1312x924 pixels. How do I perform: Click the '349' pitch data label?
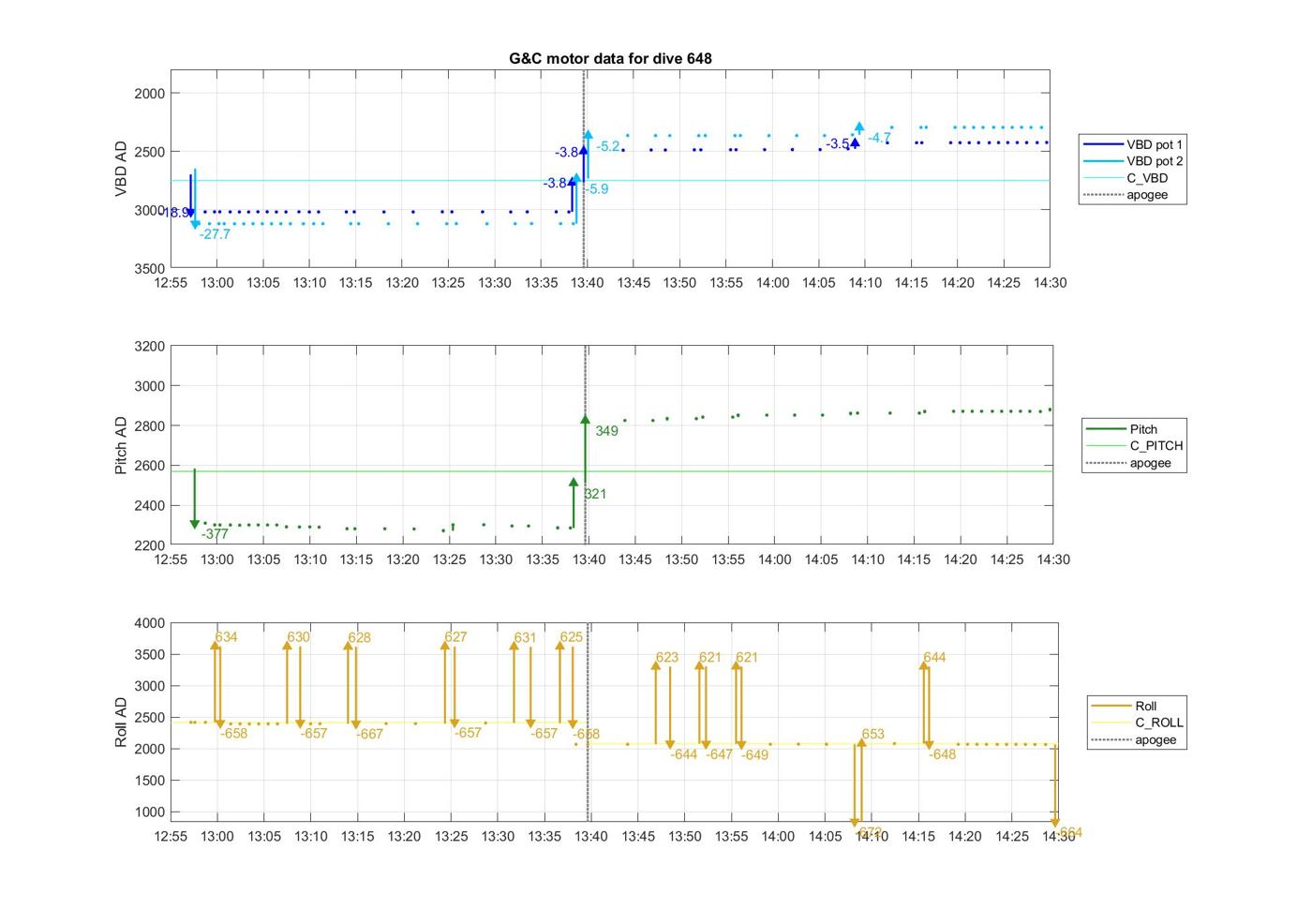pos(606,431)
